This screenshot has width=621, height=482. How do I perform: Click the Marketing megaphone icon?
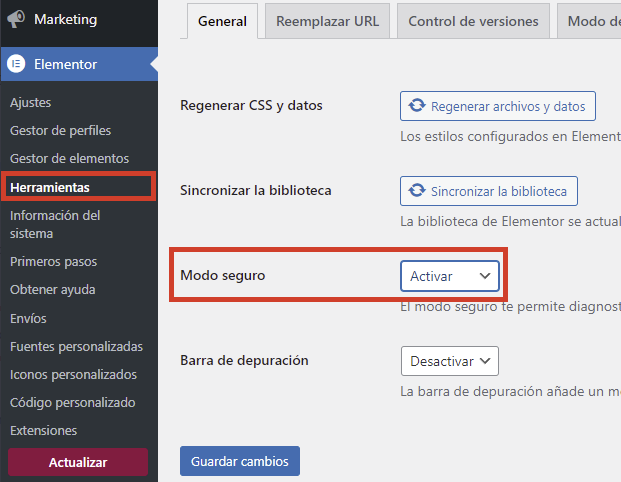pos(16,19)
